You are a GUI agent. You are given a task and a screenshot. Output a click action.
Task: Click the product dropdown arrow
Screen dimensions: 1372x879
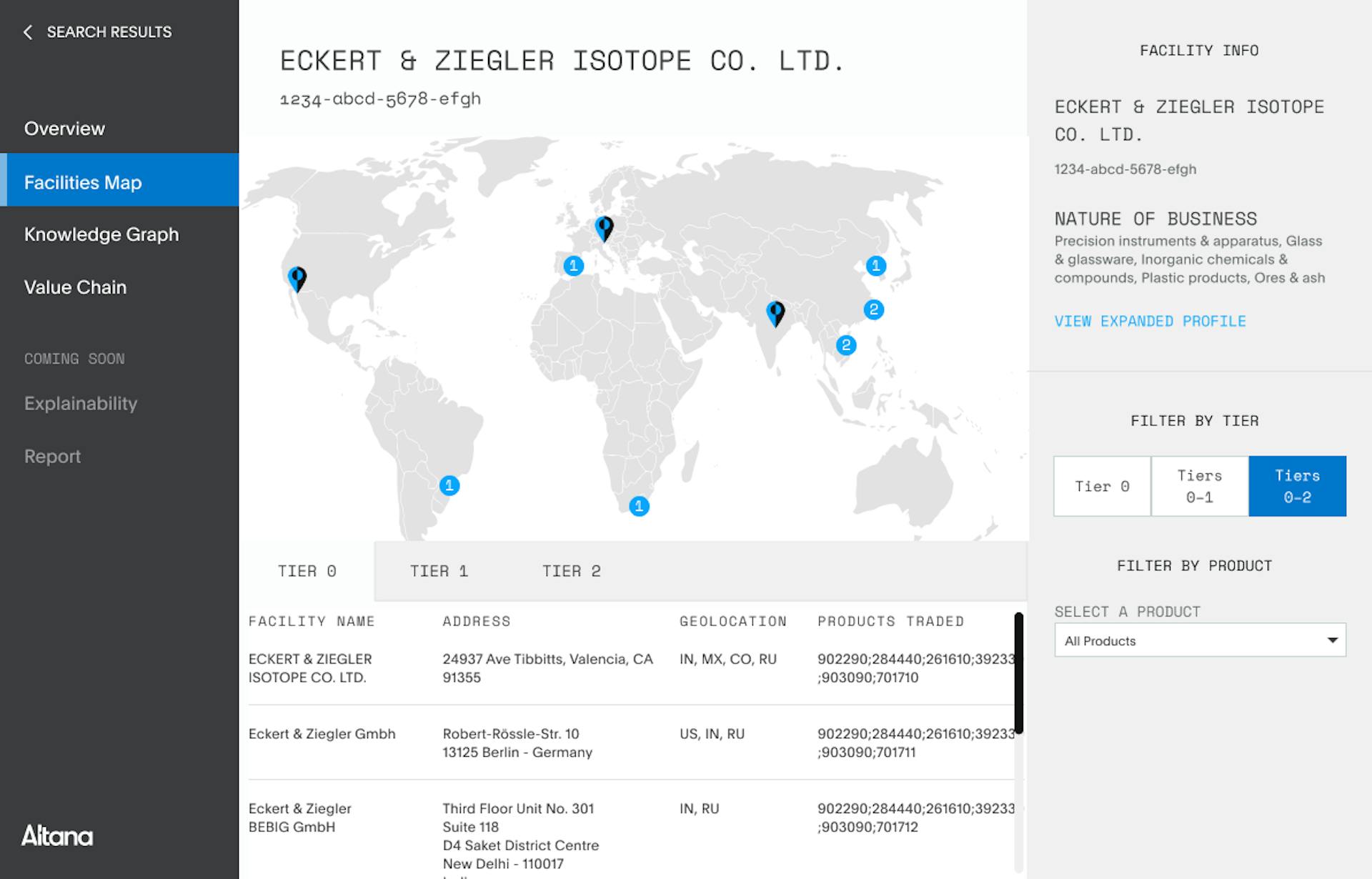coord(1332,640)
